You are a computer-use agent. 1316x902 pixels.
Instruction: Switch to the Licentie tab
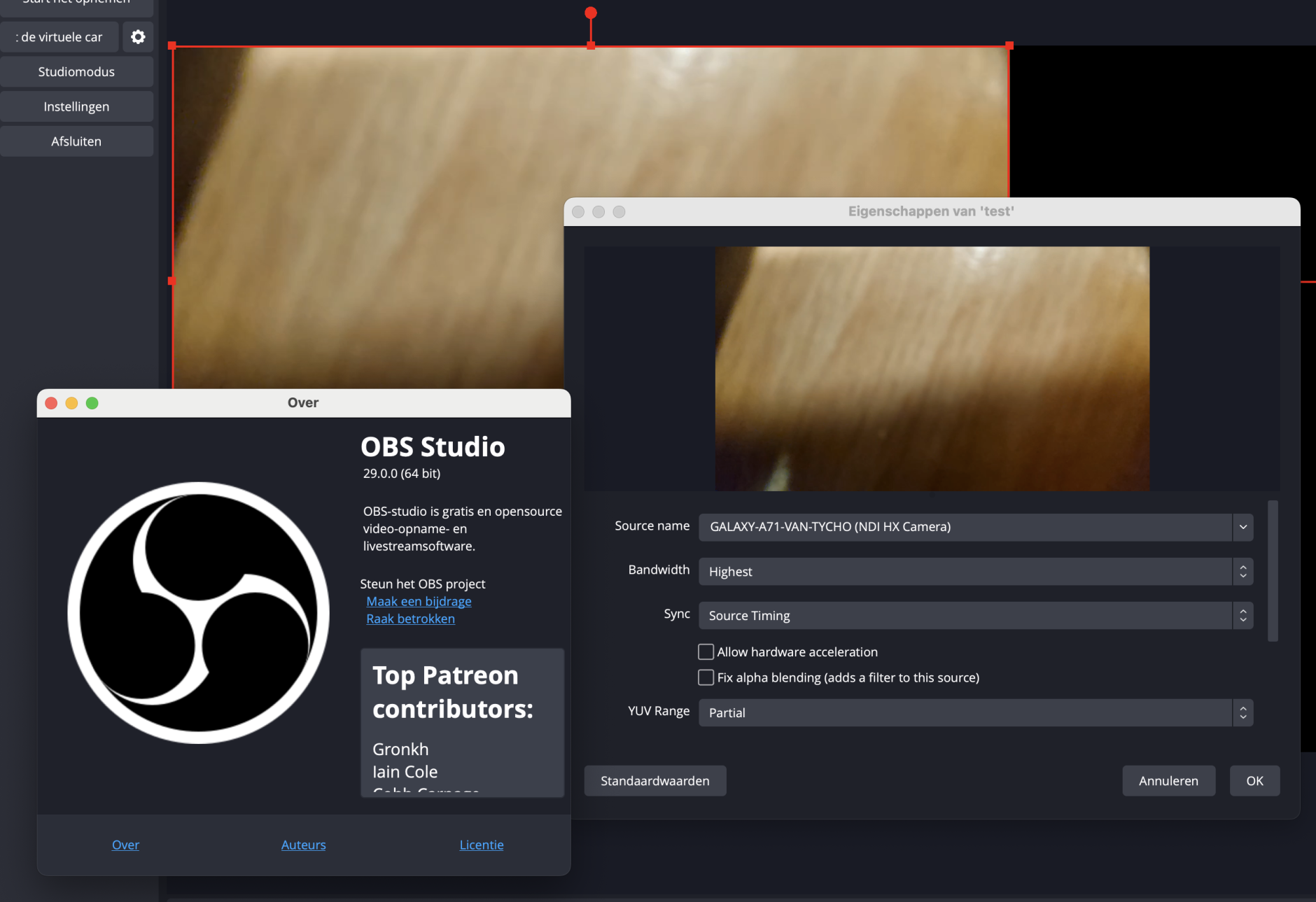(x=481, y=844)
